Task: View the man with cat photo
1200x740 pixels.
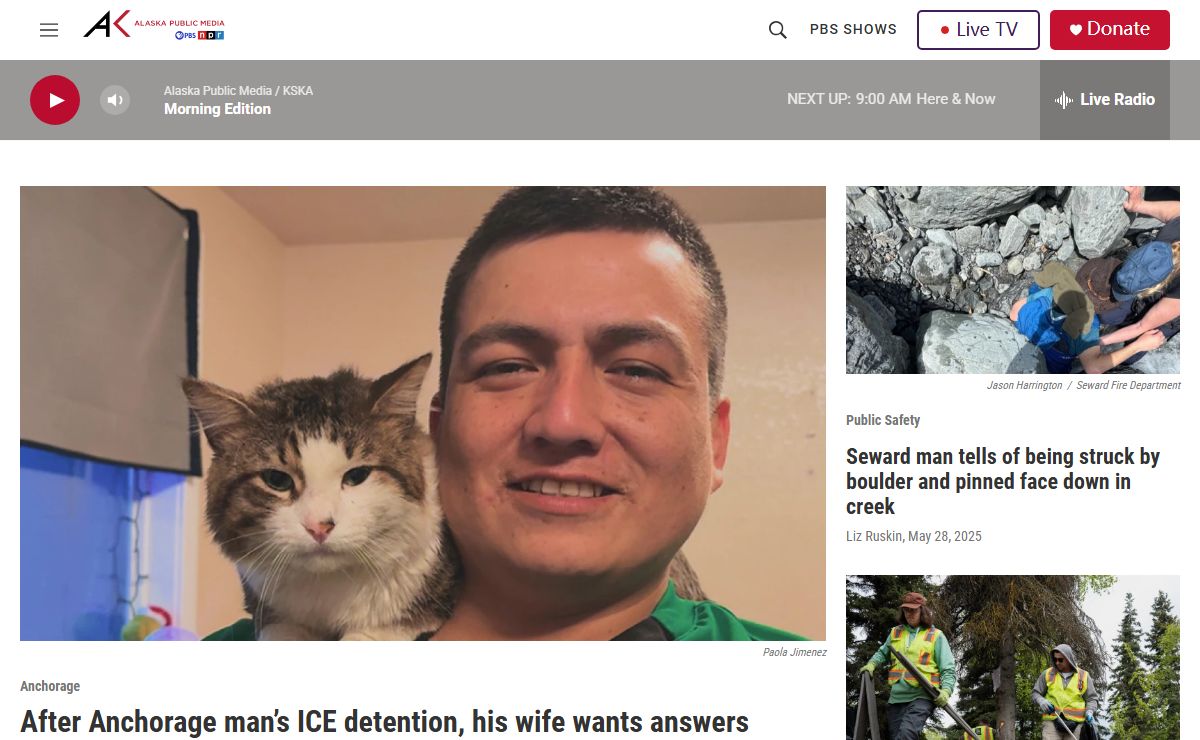Action: click(423, 413)
